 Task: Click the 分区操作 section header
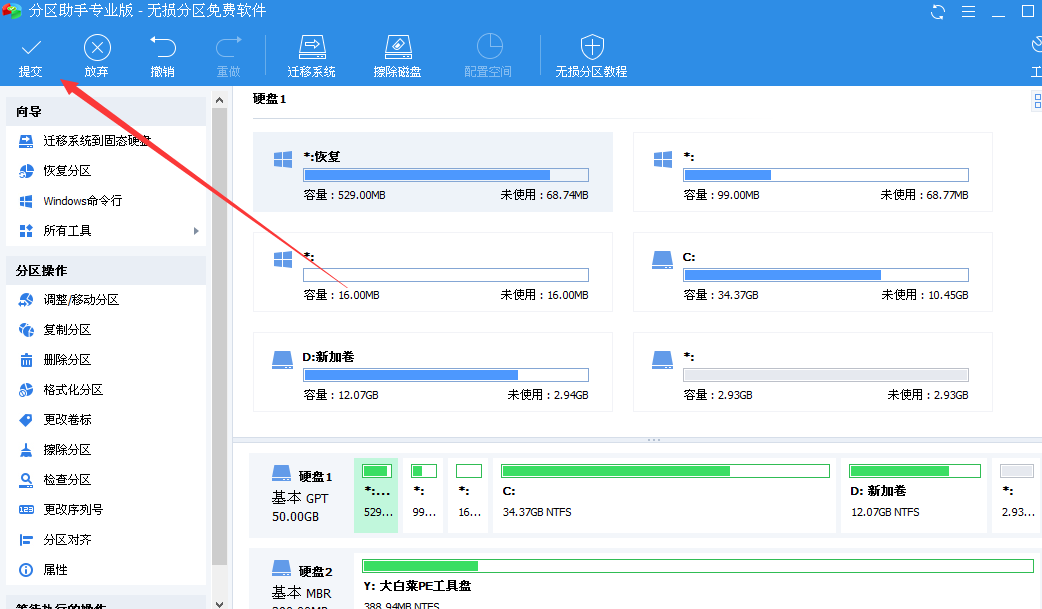coord(106,271)
